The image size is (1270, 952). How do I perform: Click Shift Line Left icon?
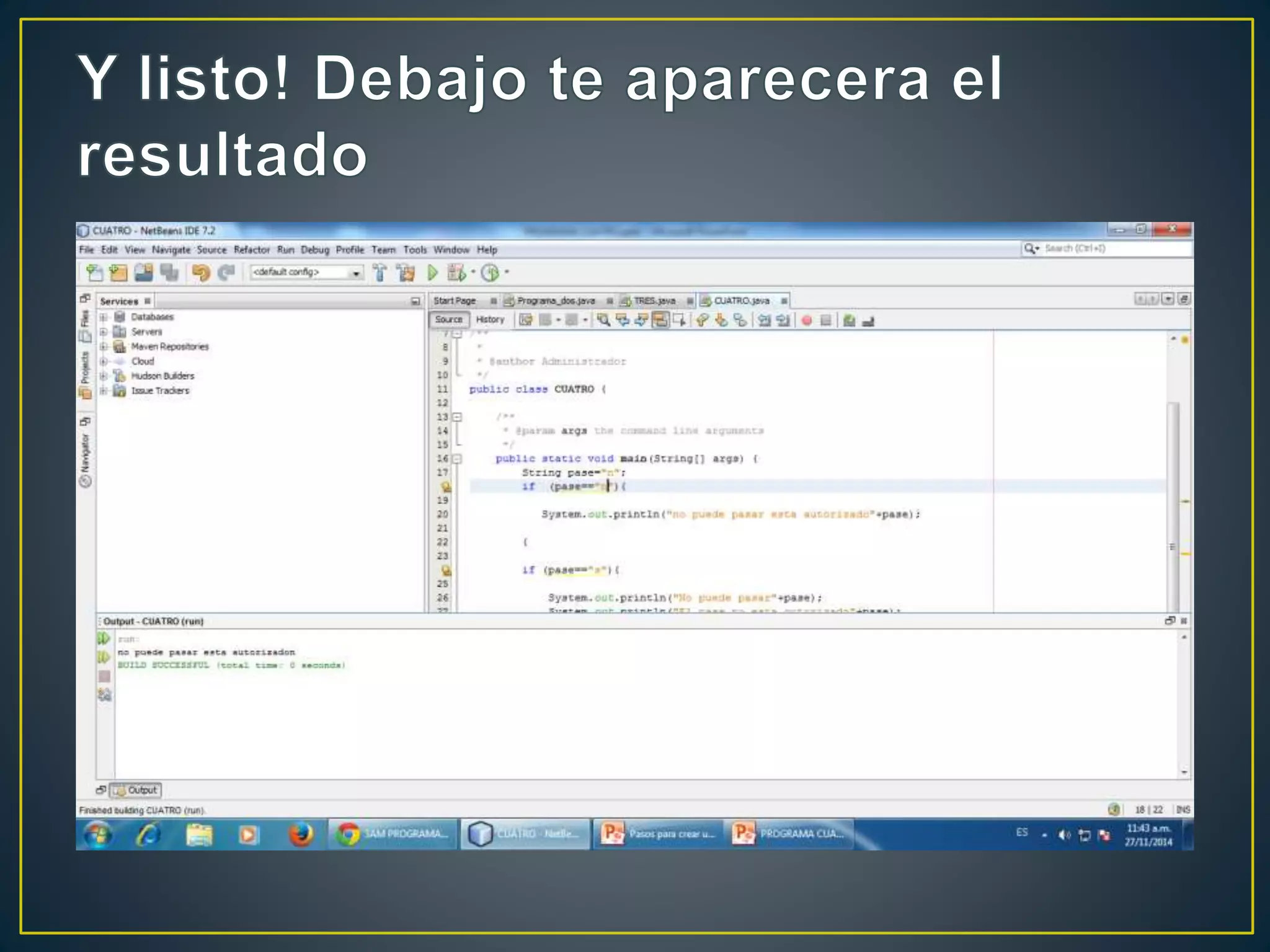[x=765, y=320]
